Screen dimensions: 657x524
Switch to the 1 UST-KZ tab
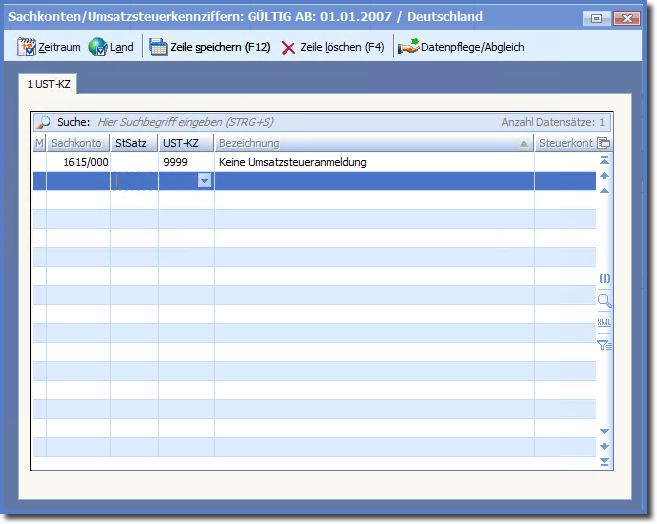[x=48, y=85]
